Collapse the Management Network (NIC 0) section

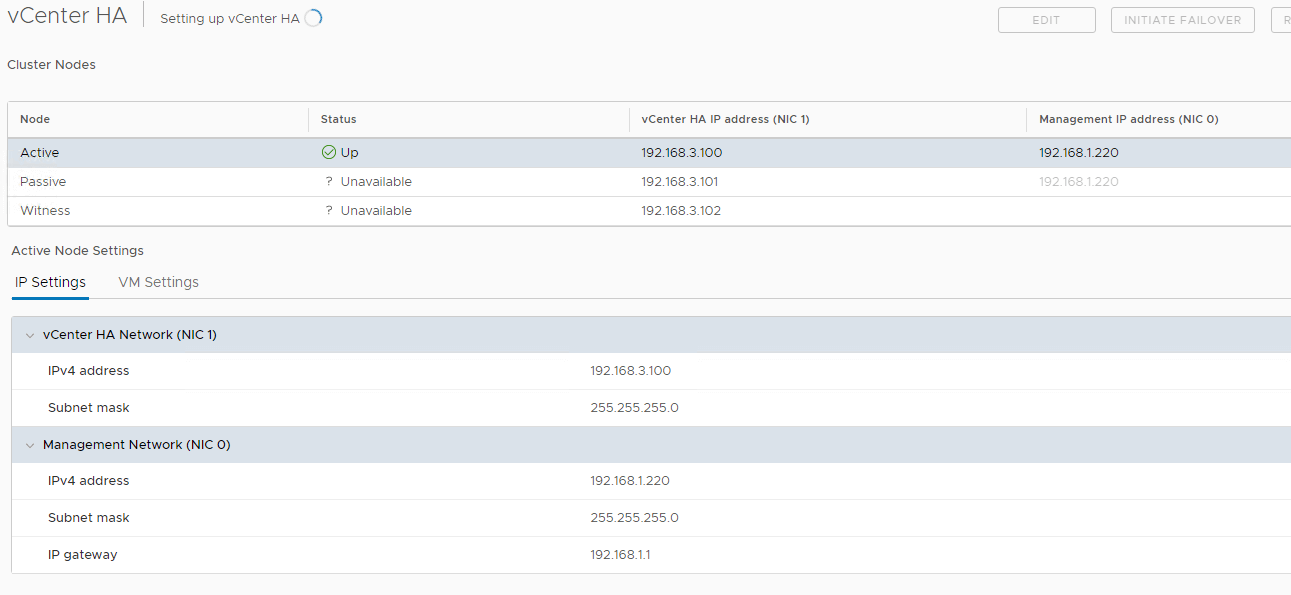coord(30,445)
